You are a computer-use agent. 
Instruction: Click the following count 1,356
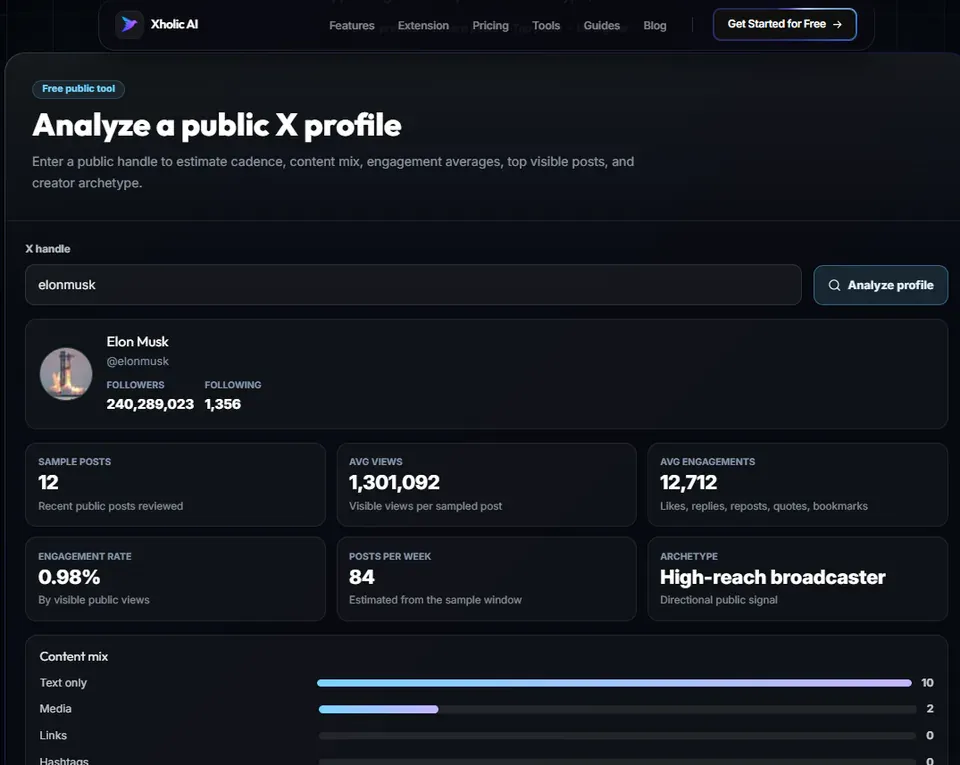223,404
